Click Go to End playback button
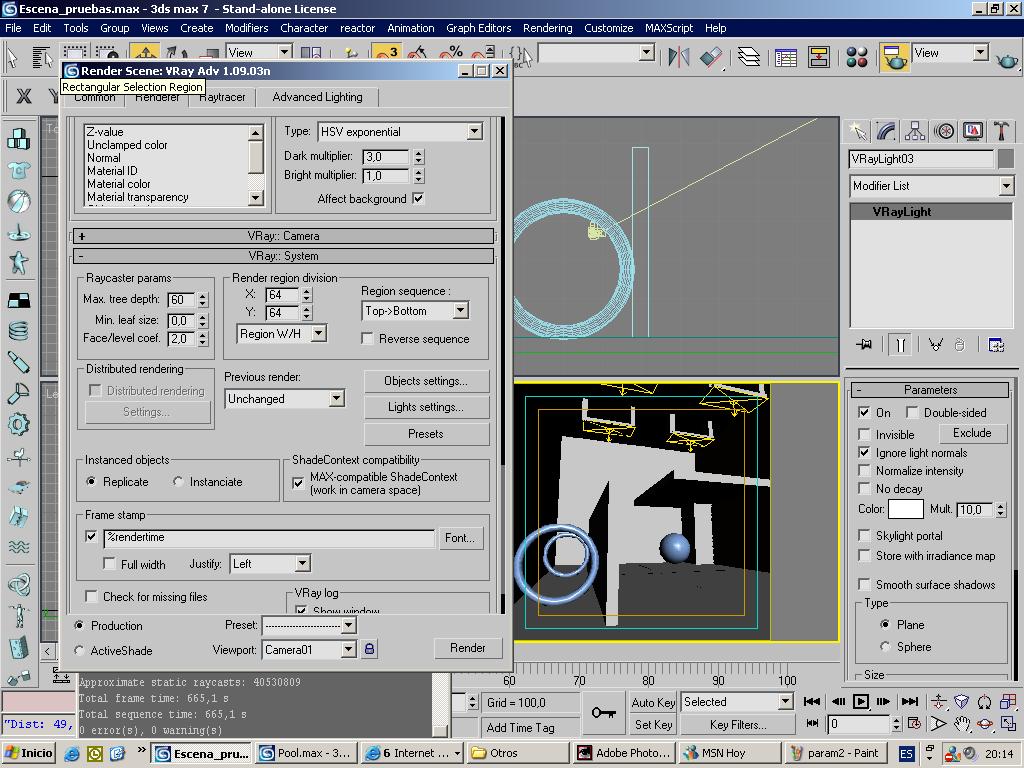Screen dimensions: 1024x768 tap(910, 701)
